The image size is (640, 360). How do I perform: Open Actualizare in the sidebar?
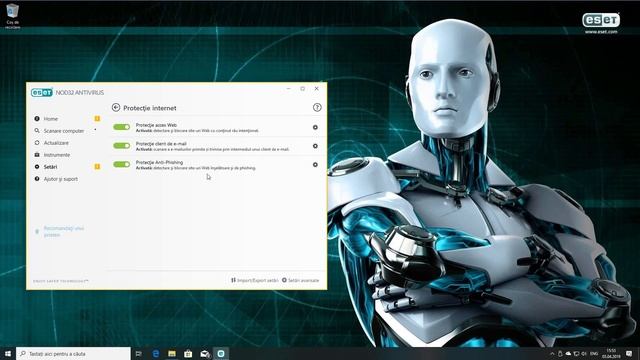tap(56, 143)
